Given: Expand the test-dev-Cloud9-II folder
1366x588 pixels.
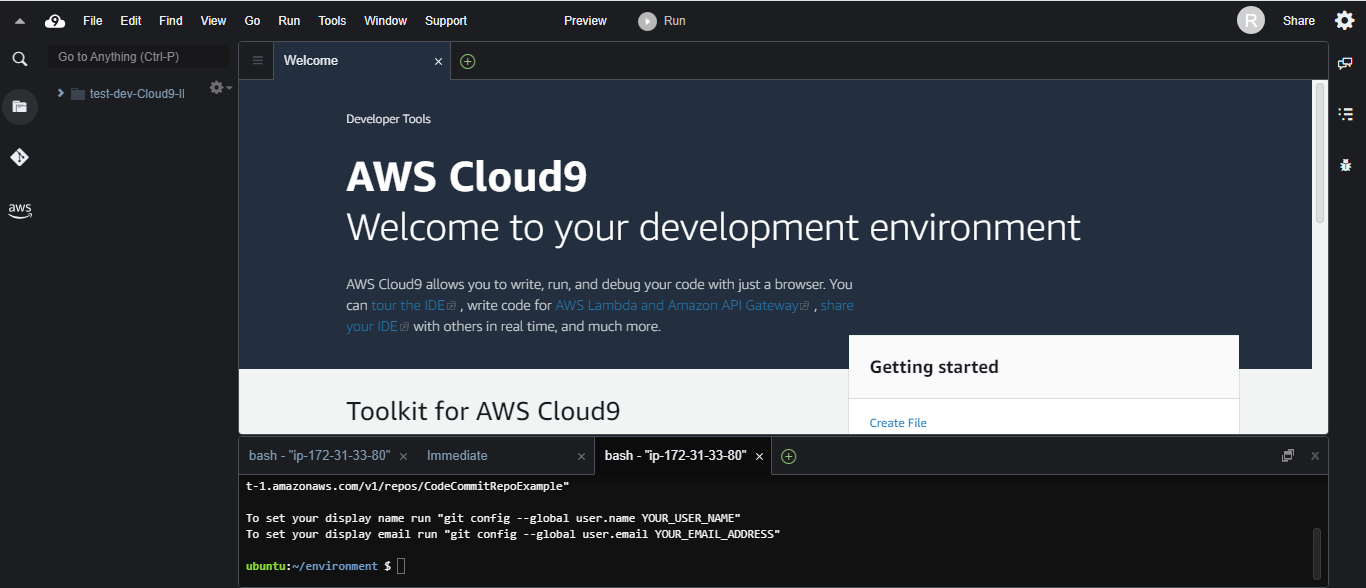Looking at the screenshot, I should (x=61, y=93).
